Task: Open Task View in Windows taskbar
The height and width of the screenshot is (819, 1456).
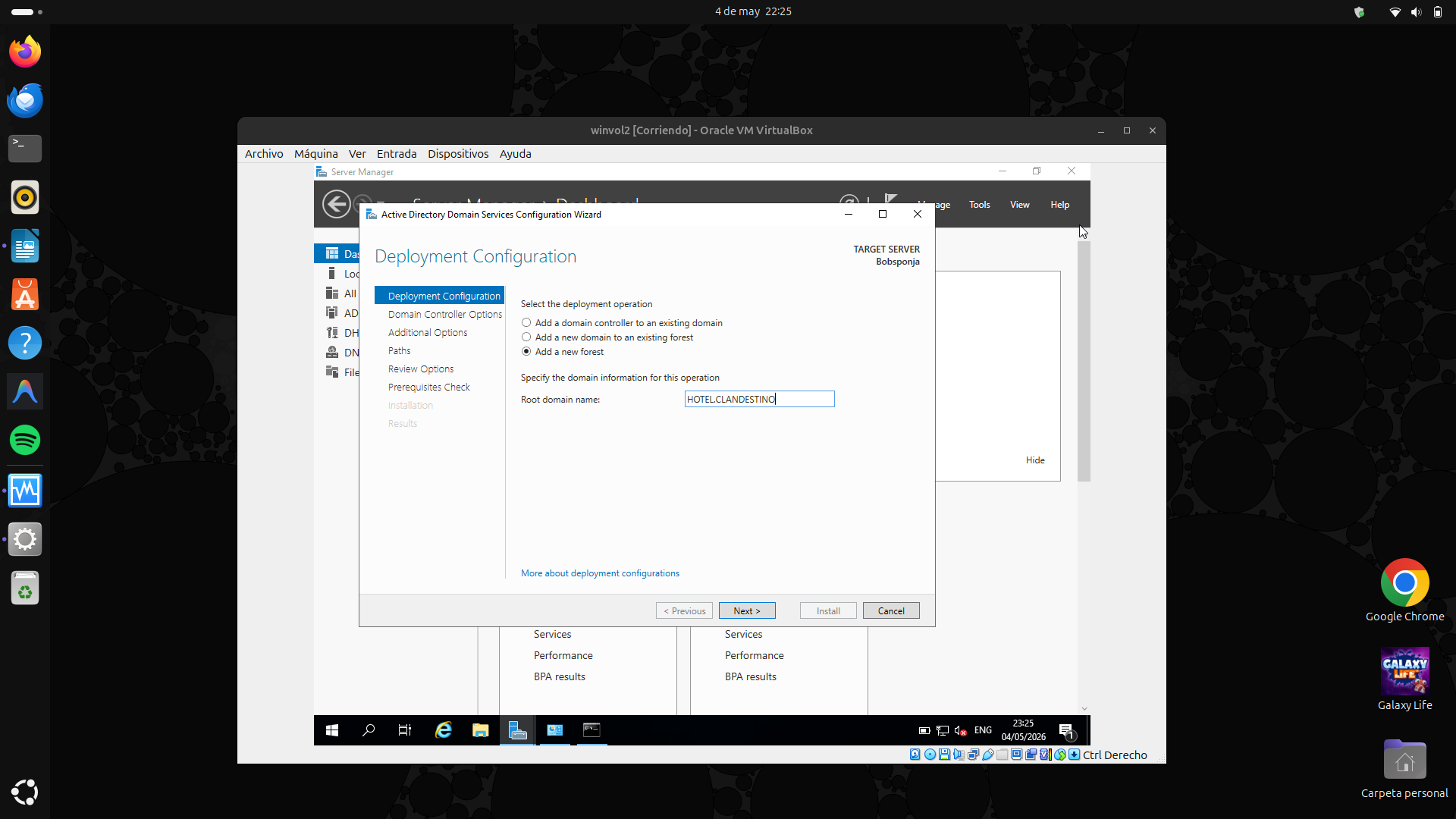Action: [x=405, y=730]
